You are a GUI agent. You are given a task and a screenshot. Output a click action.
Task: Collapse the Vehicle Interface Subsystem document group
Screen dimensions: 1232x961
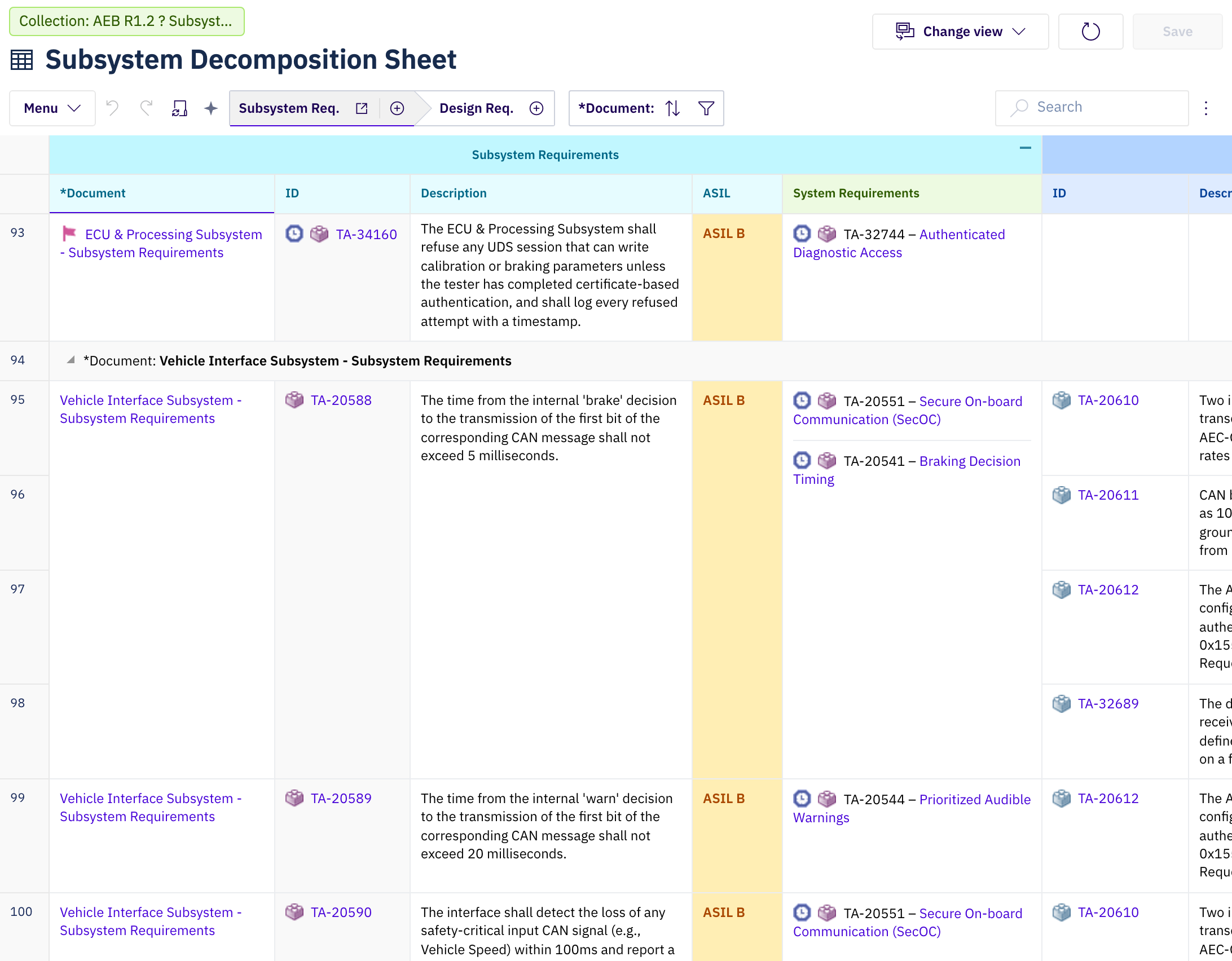pos(71,360)
